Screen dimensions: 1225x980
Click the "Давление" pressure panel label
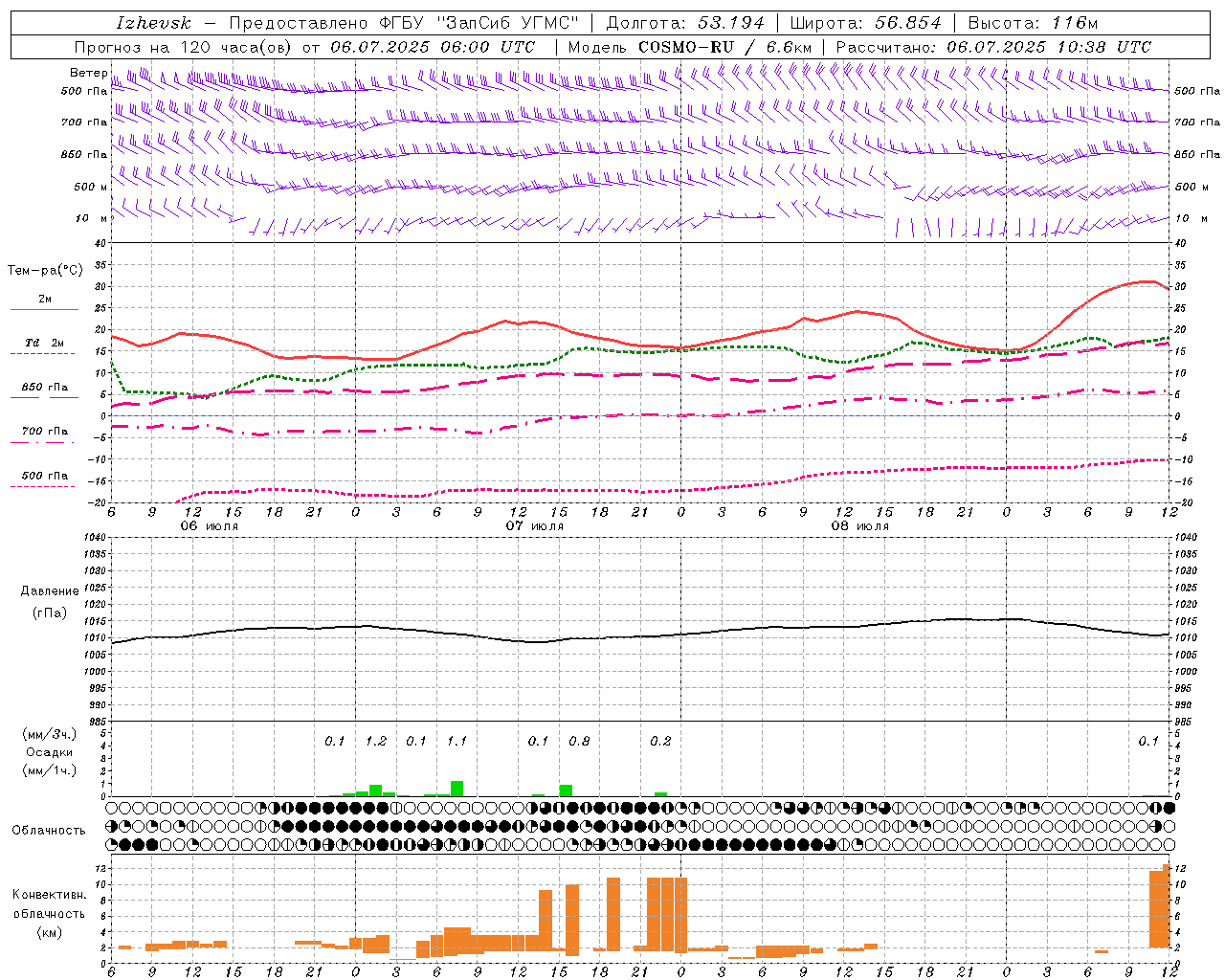[x=50, y=591]
